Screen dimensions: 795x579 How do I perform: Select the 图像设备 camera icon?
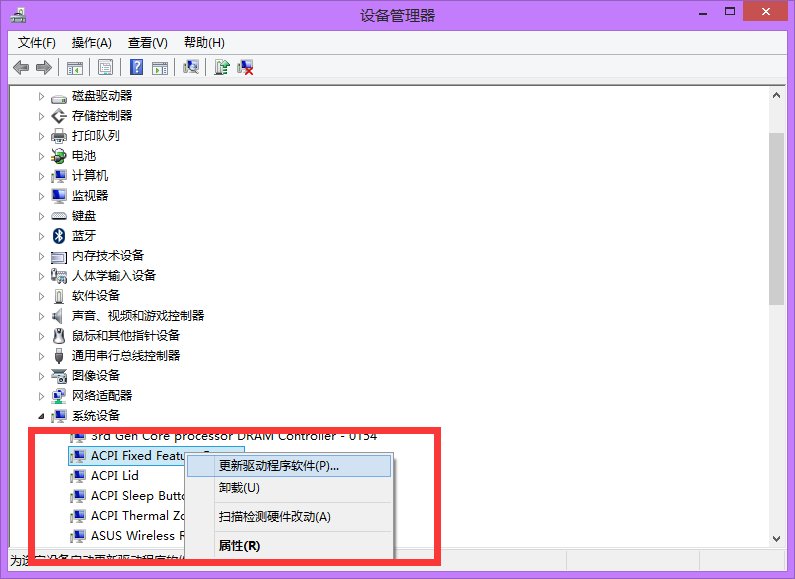(59, 376)
